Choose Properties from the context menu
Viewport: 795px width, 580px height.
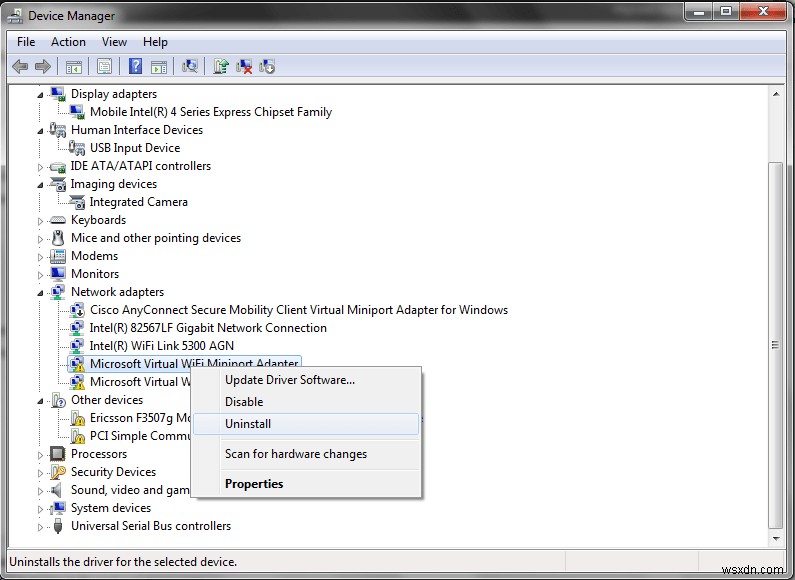(306, 484)
